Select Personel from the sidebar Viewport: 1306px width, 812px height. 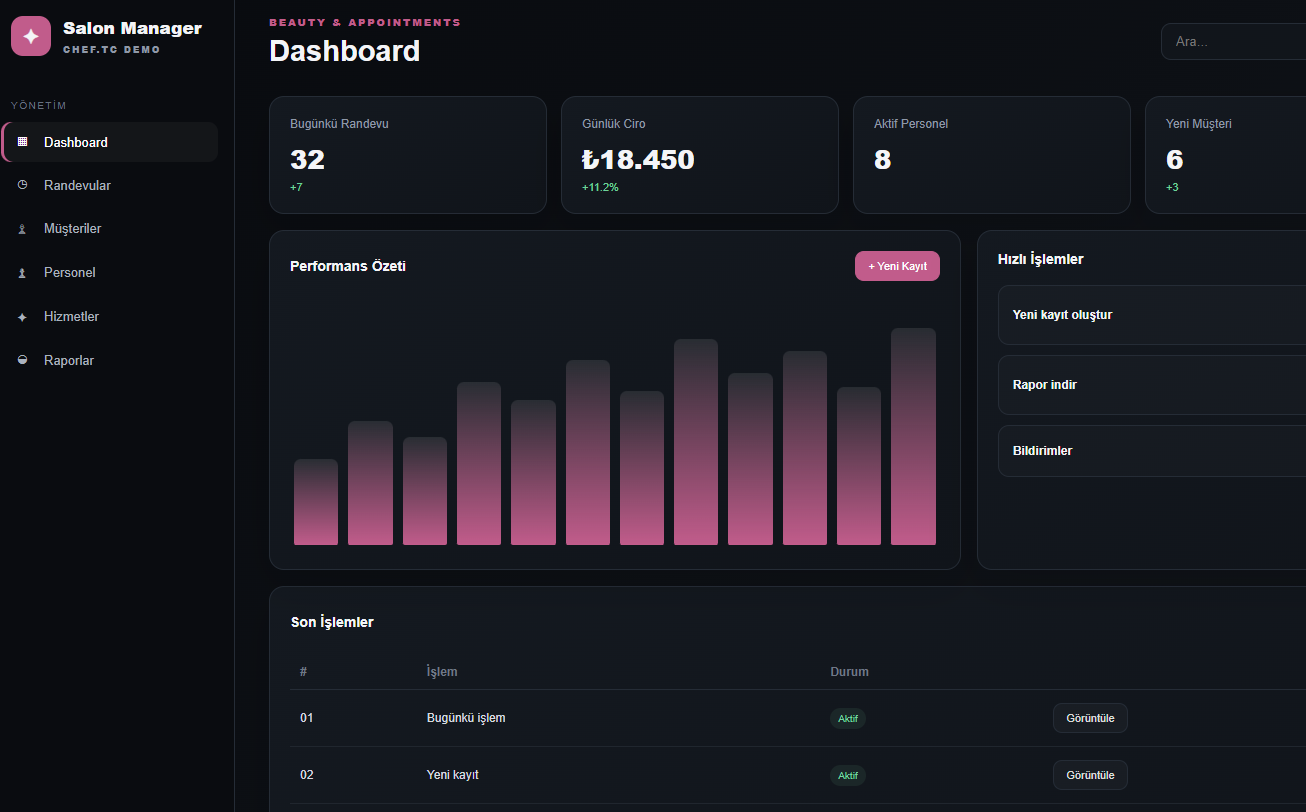tap(110, 273)
